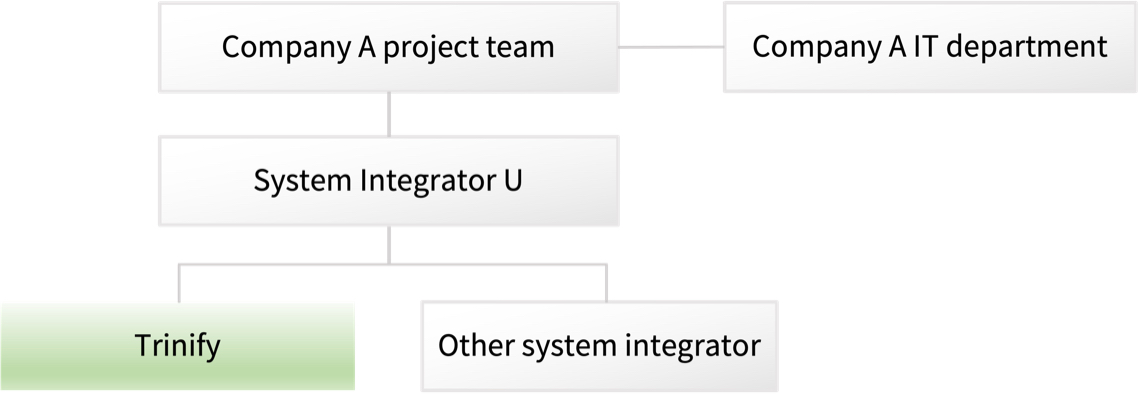Select the Other system integrator box

[x=599, y=347]
